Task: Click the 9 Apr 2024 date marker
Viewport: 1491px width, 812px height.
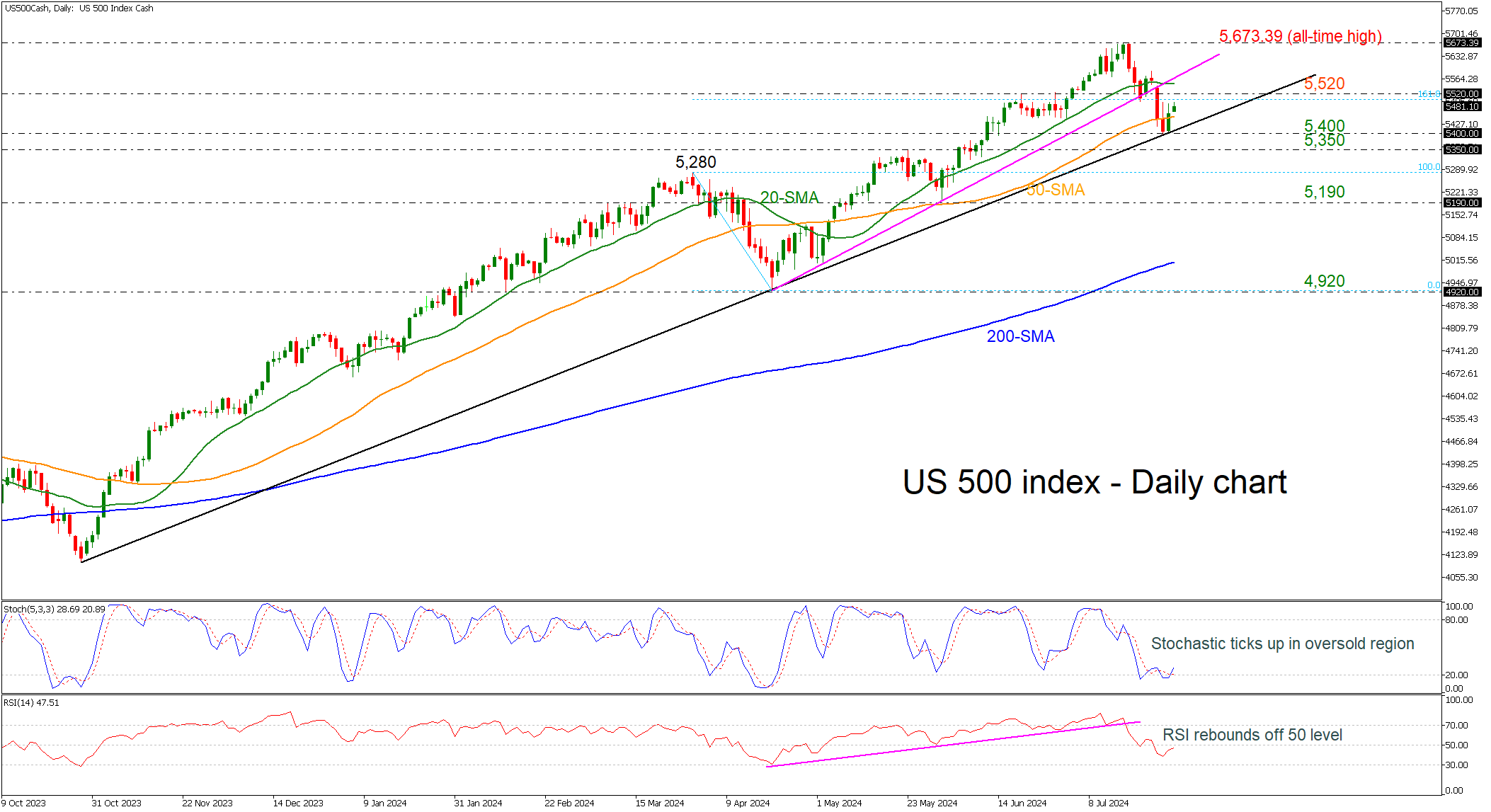Action: tap(747, 803)
